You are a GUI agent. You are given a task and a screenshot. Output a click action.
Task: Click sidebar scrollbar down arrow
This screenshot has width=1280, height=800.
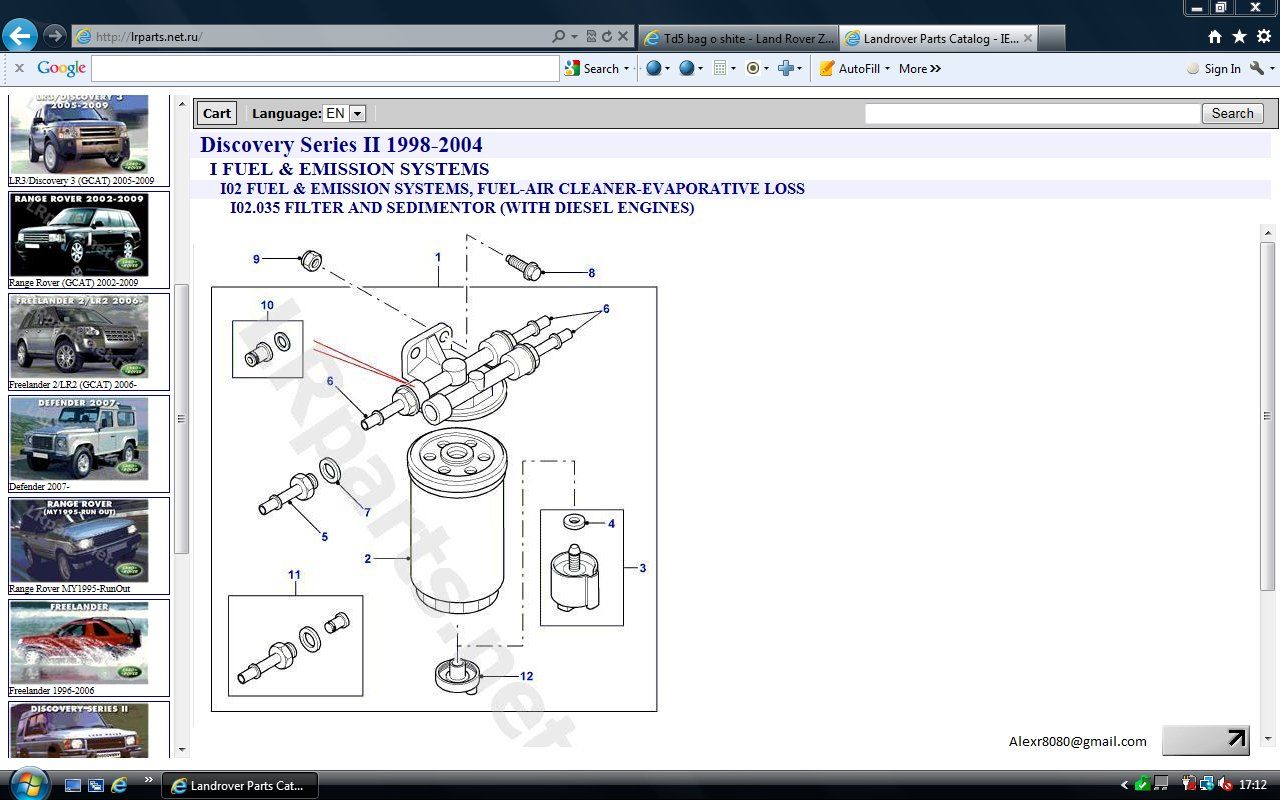(181, 749)
